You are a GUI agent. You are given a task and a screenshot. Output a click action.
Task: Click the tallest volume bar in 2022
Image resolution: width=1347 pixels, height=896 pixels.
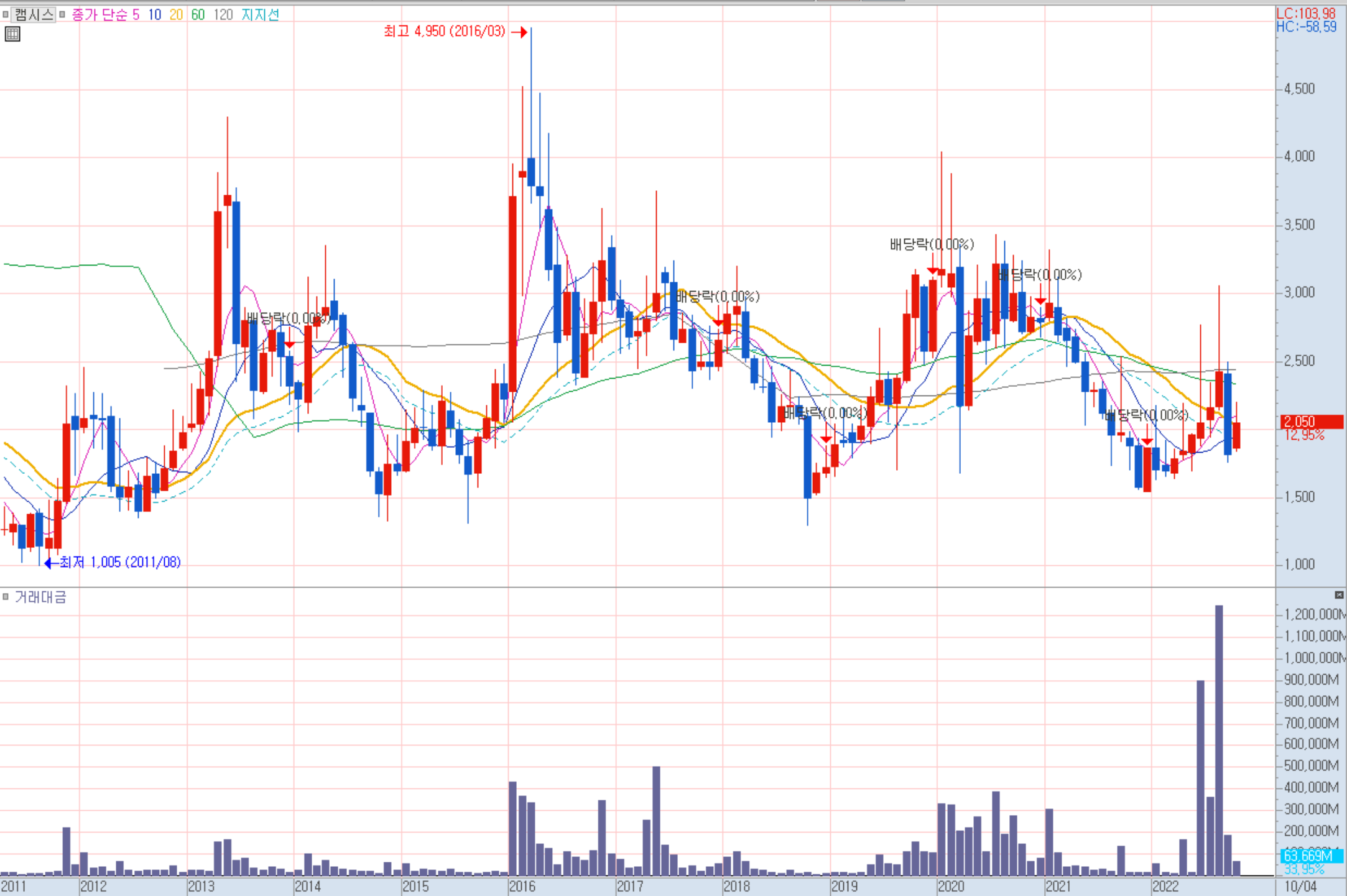[1219, 740]
